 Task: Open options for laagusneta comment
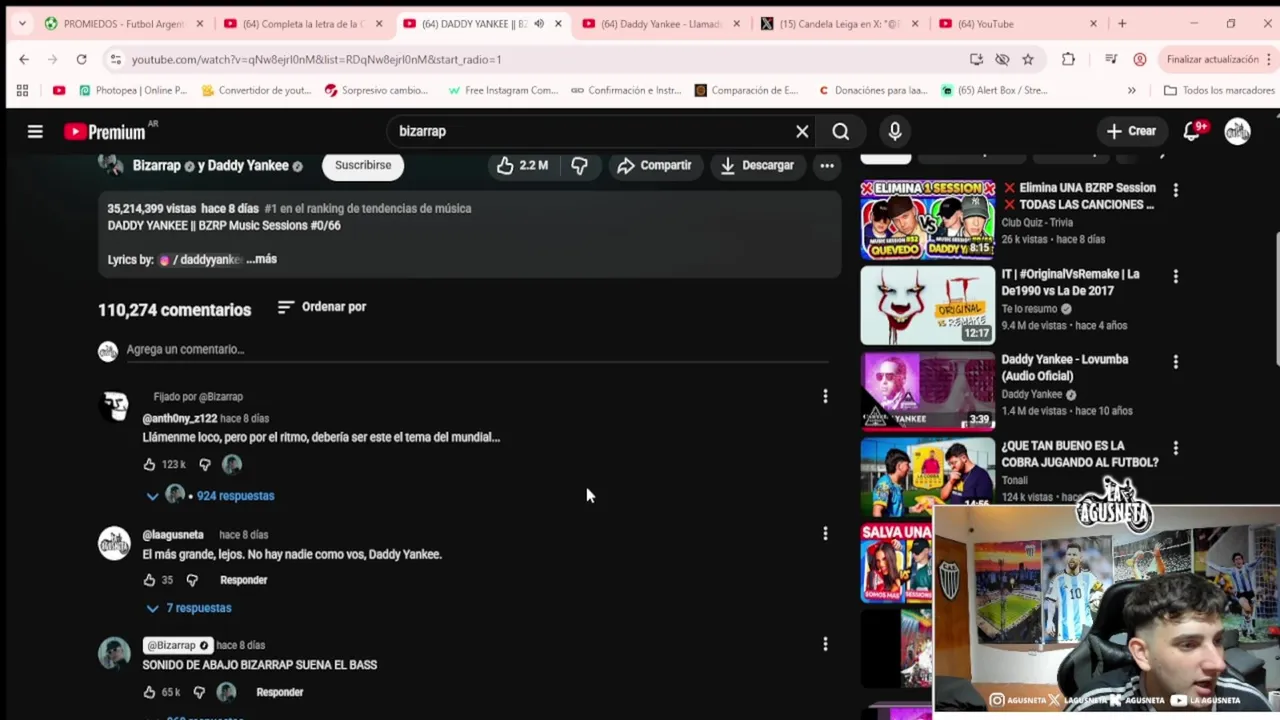[x=825, y=534]
